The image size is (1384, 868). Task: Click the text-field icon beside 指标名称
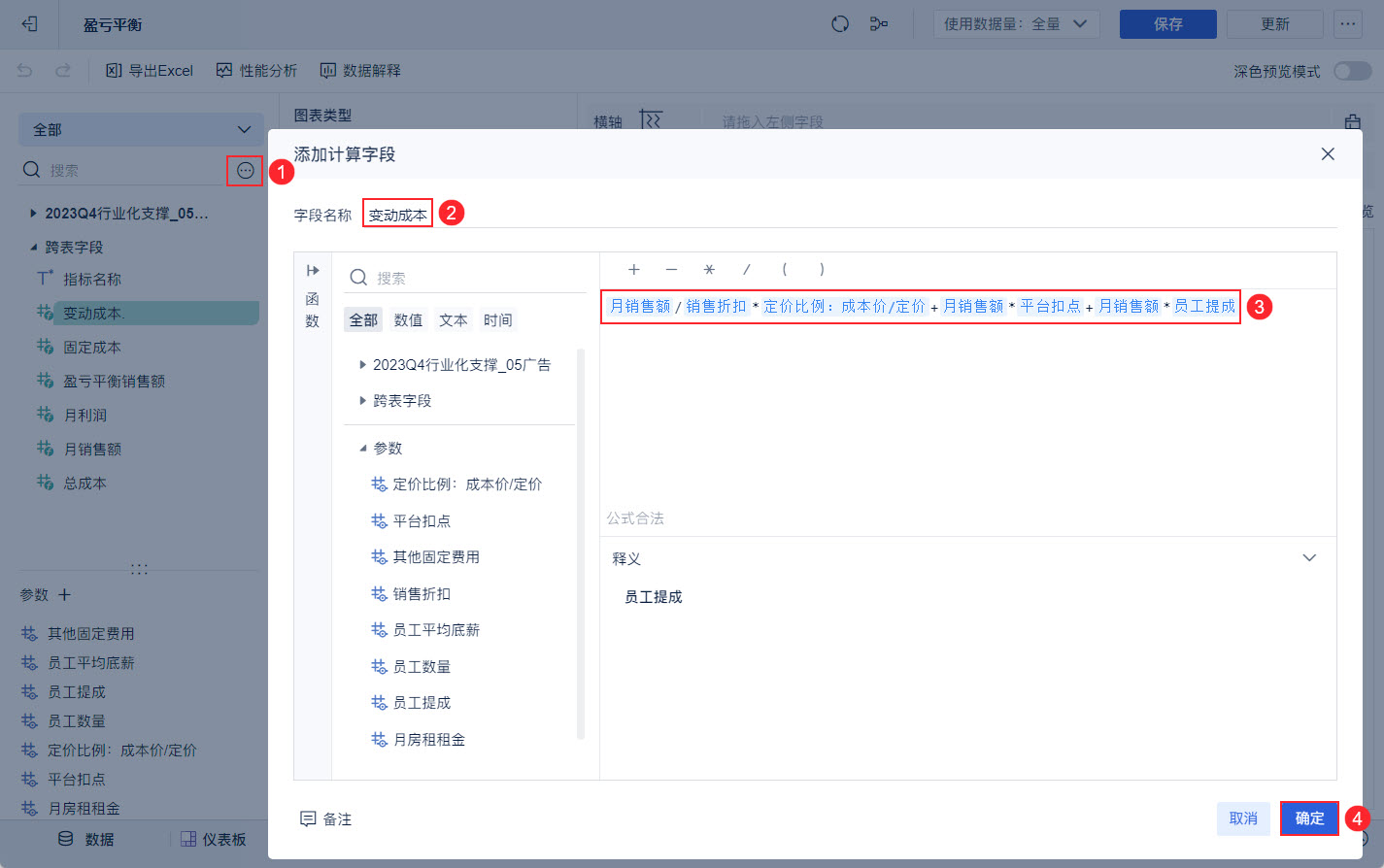(x=45, y=278)
